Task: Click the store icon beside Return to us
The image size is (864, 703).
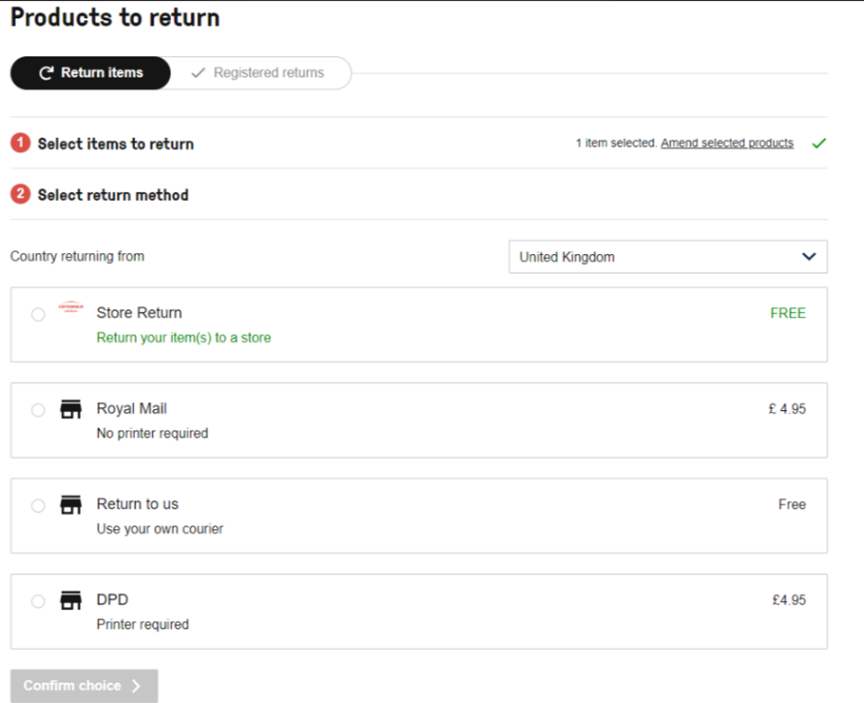Action: click(71, 505)
